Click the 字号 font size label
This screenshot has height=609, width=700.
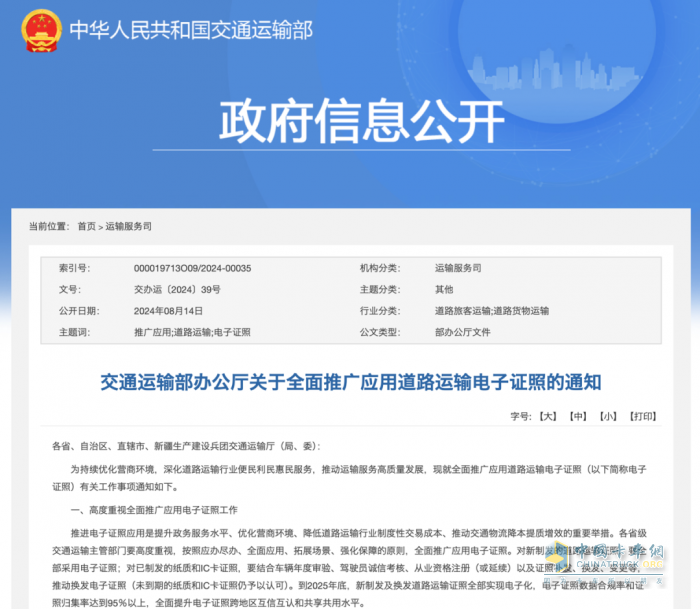tap(521, 416)
